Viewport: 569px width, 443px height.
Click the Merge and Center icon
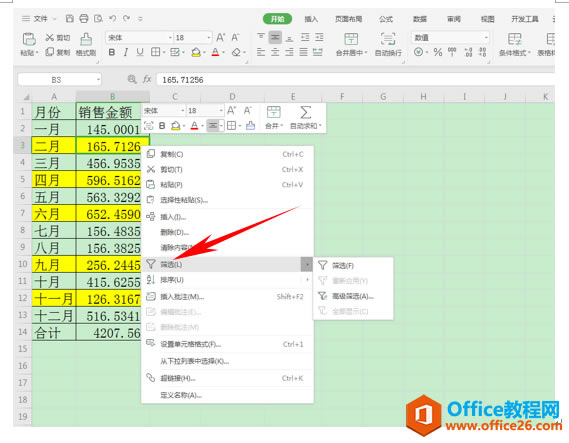351,39
